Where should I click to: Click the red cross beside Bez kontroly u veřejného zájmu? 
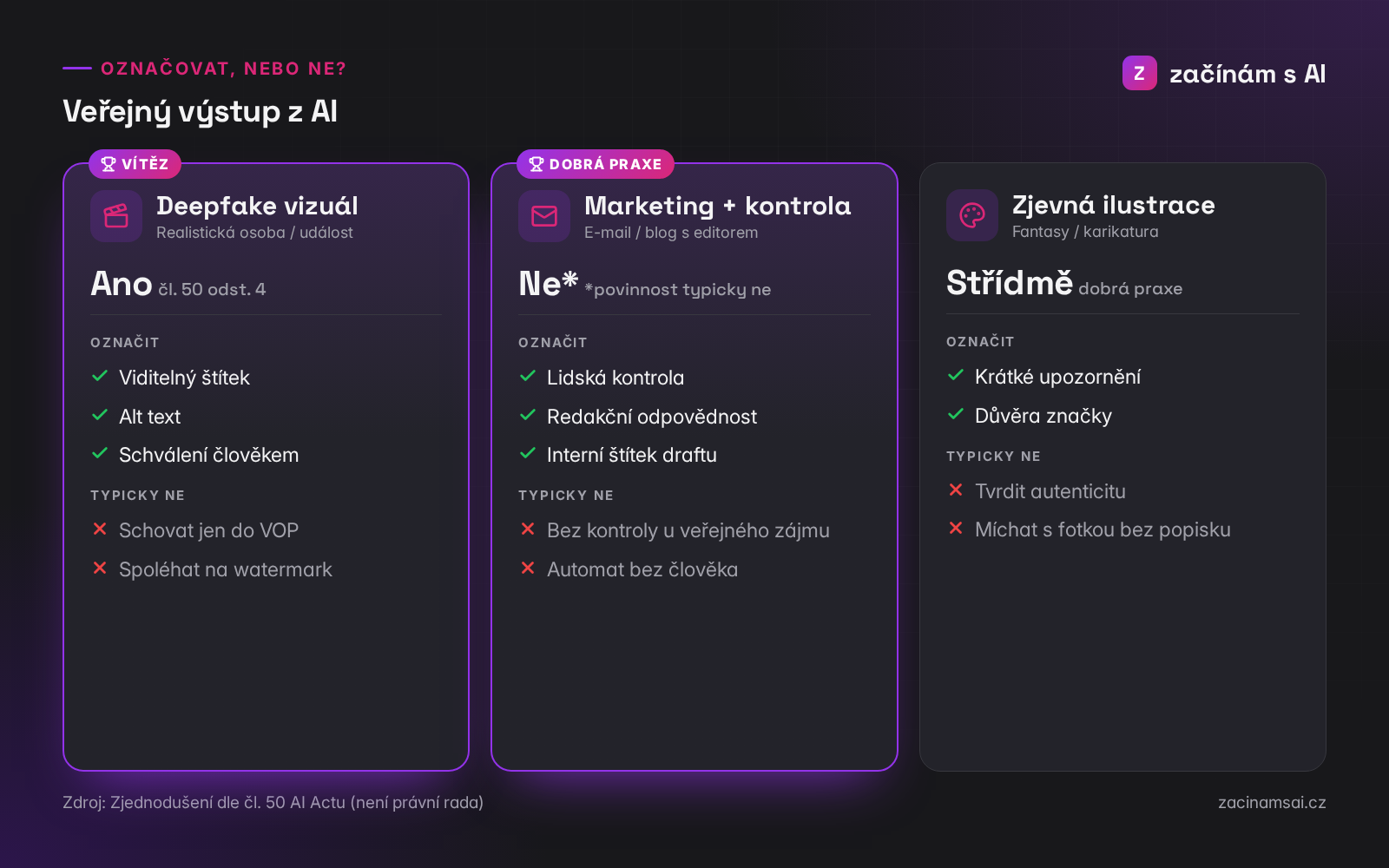pyautogui.click(x=528, y=529)
